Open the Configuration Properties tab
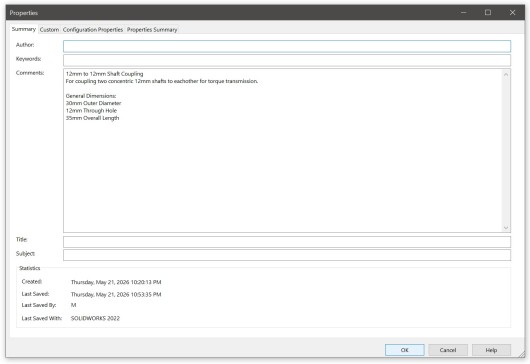 pos(93,30)
